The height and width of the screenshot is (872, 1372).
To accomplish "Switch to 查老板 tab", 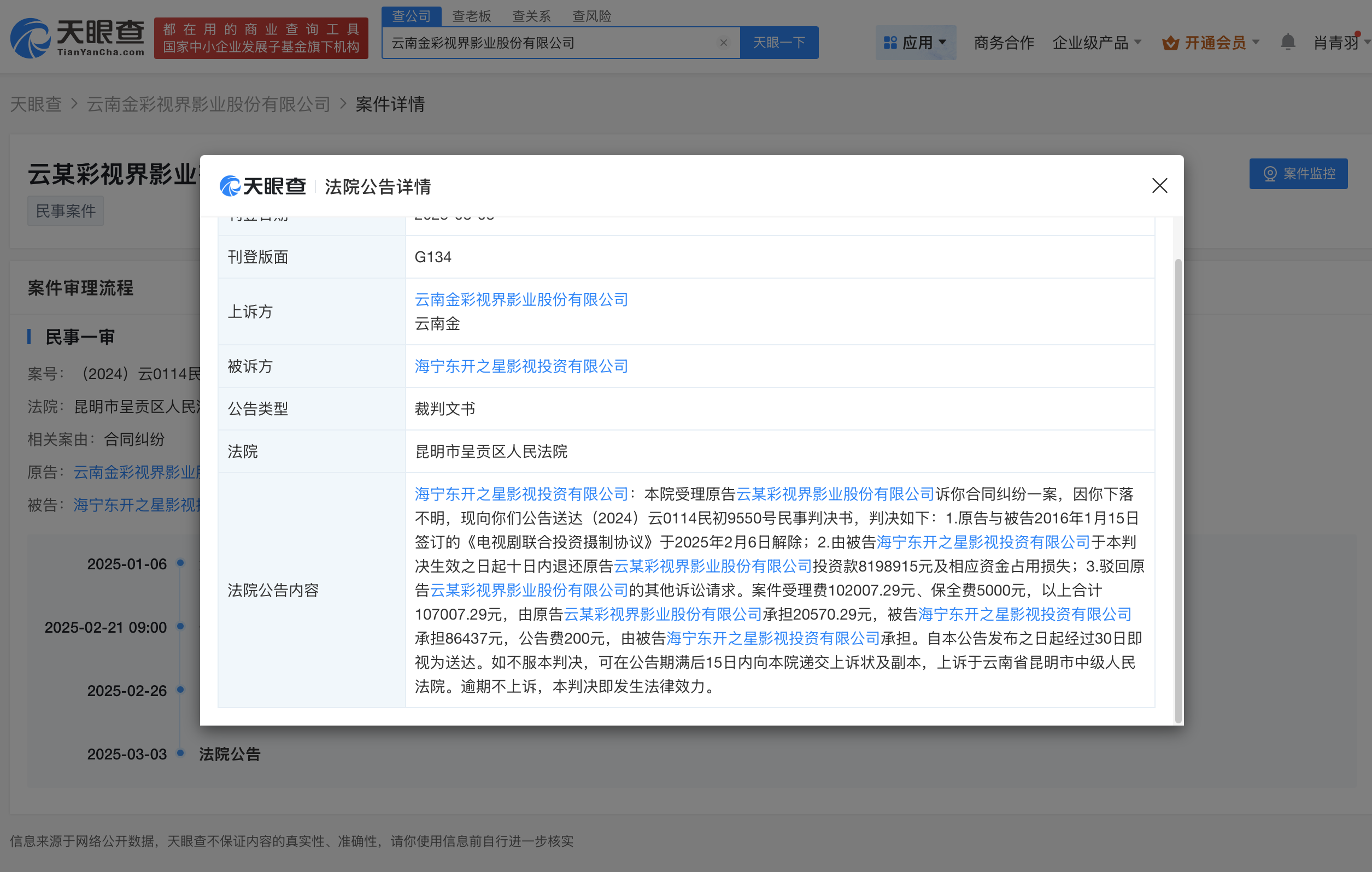I will pos(471,16).
